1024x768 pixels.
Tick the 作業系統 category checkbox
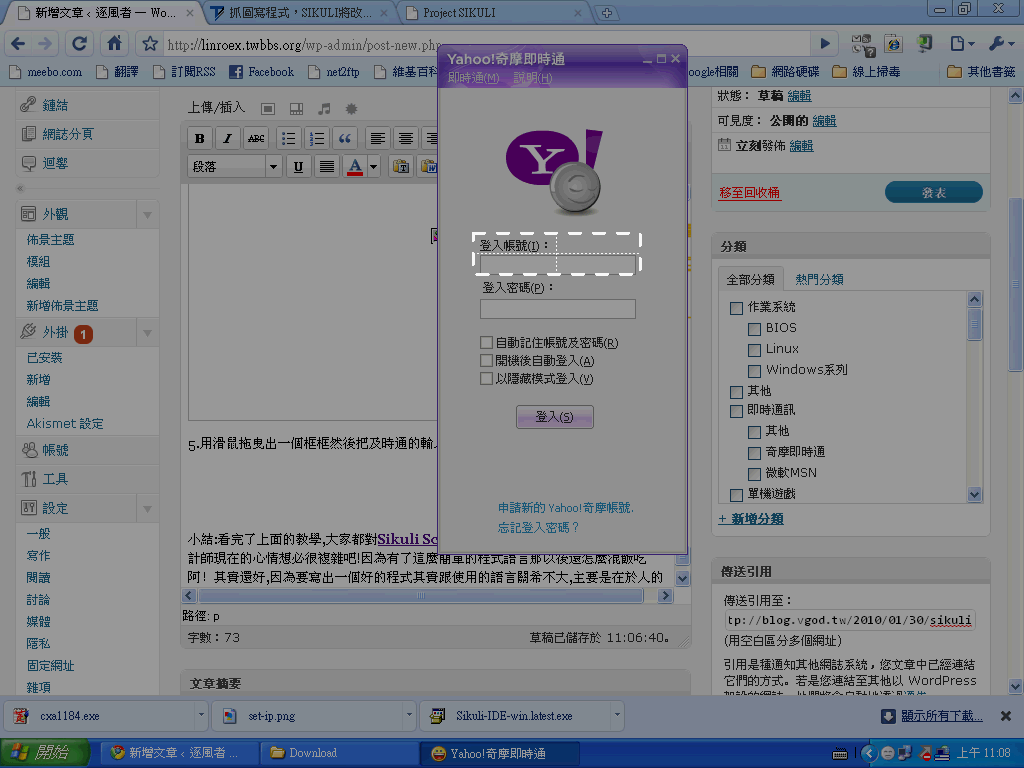click(x=737, y=308)
